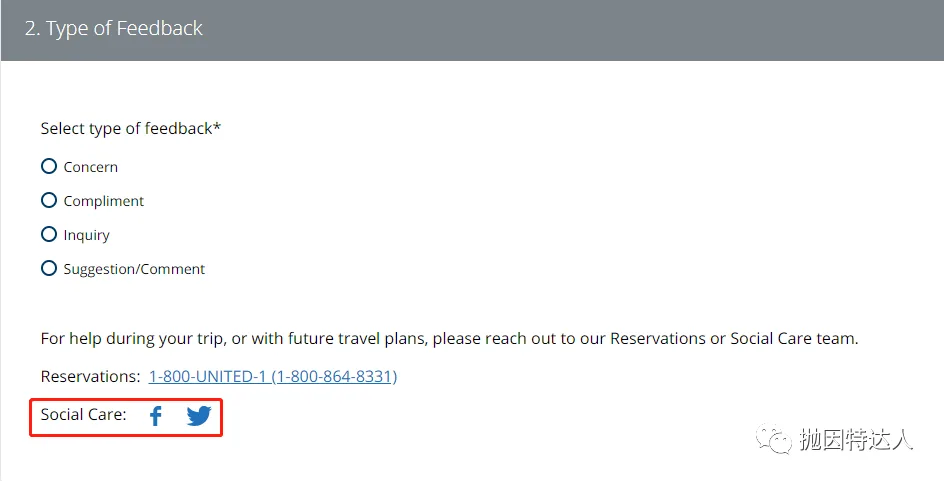Click the 'Compliment' option label text
This screenshot has height=481, width=944.
[104, 201]
